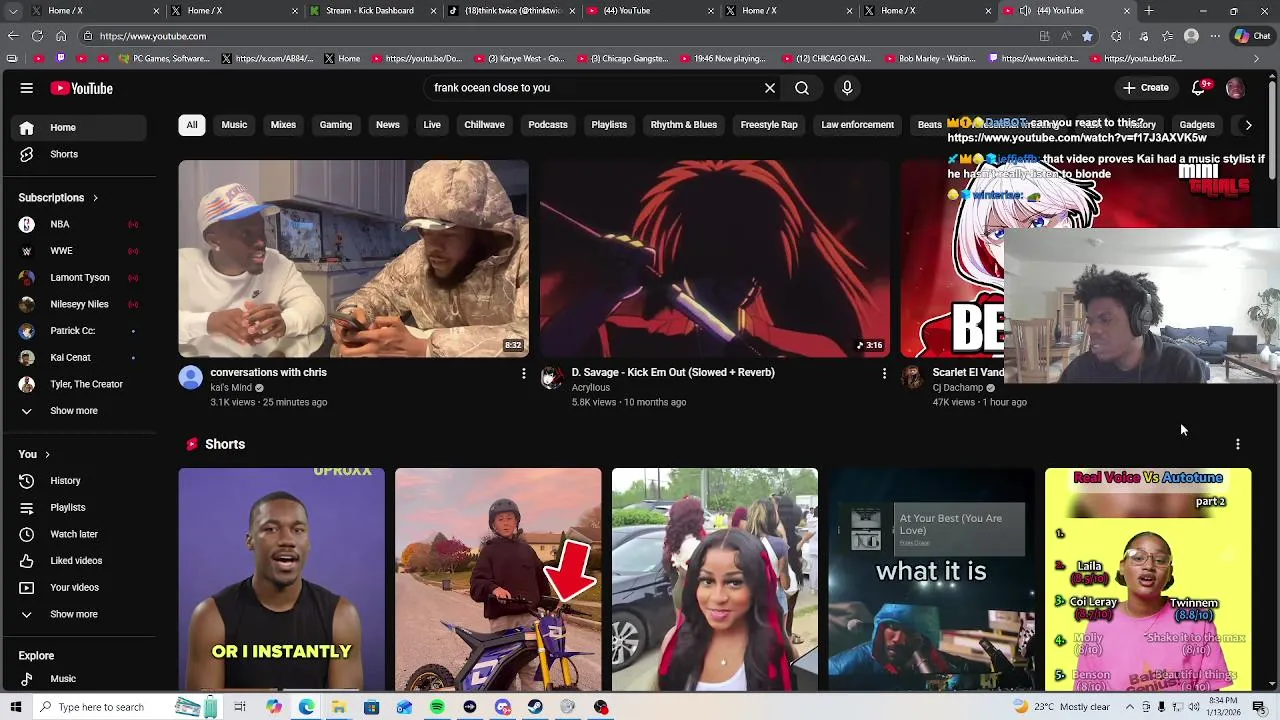Open Real Voice Vs Autotune short
The image size is (1280, 720).
coord(1148,580)
